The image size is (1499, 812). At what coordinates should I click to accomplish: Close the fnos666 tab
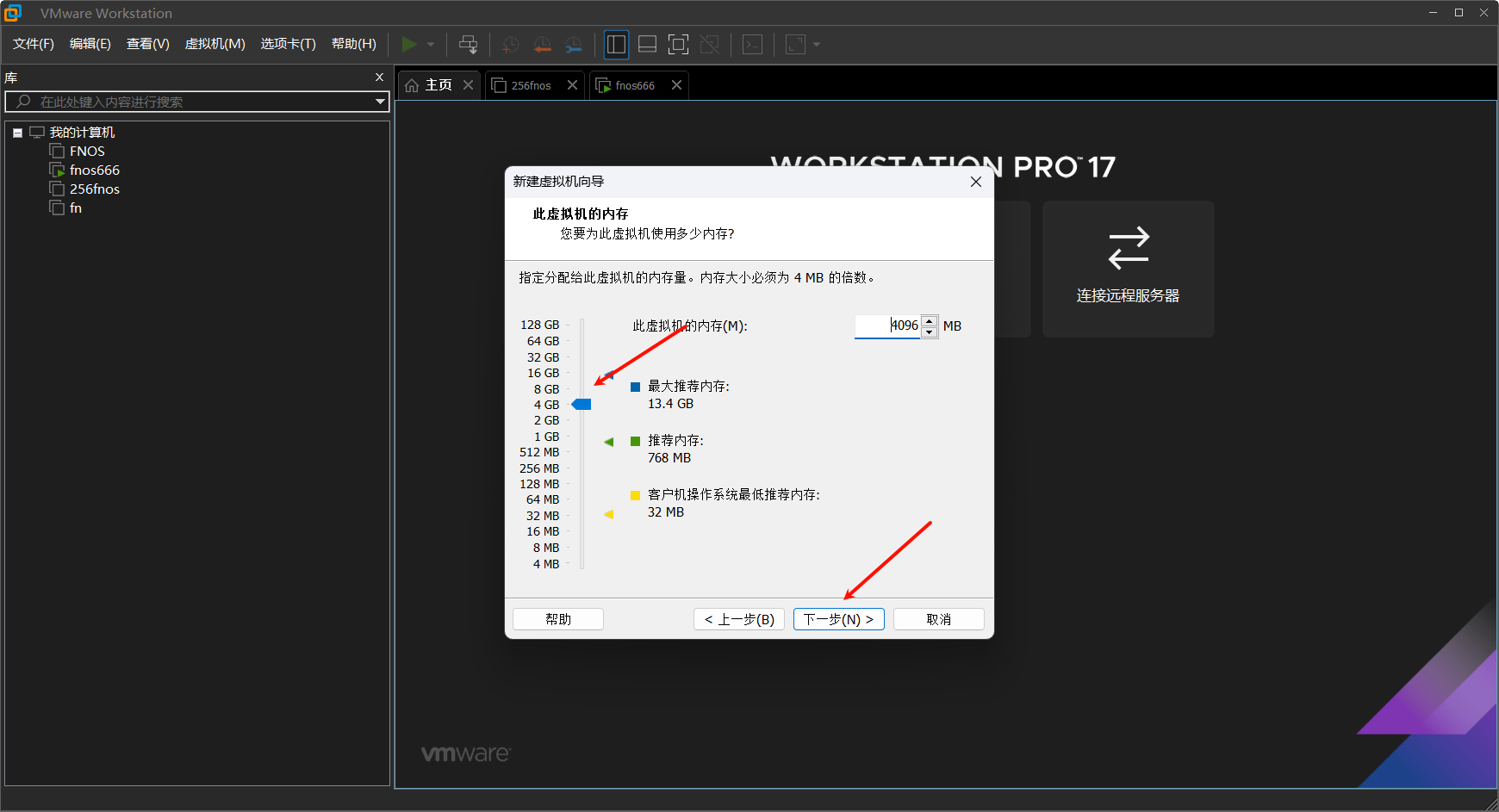(x=676, y=85)
